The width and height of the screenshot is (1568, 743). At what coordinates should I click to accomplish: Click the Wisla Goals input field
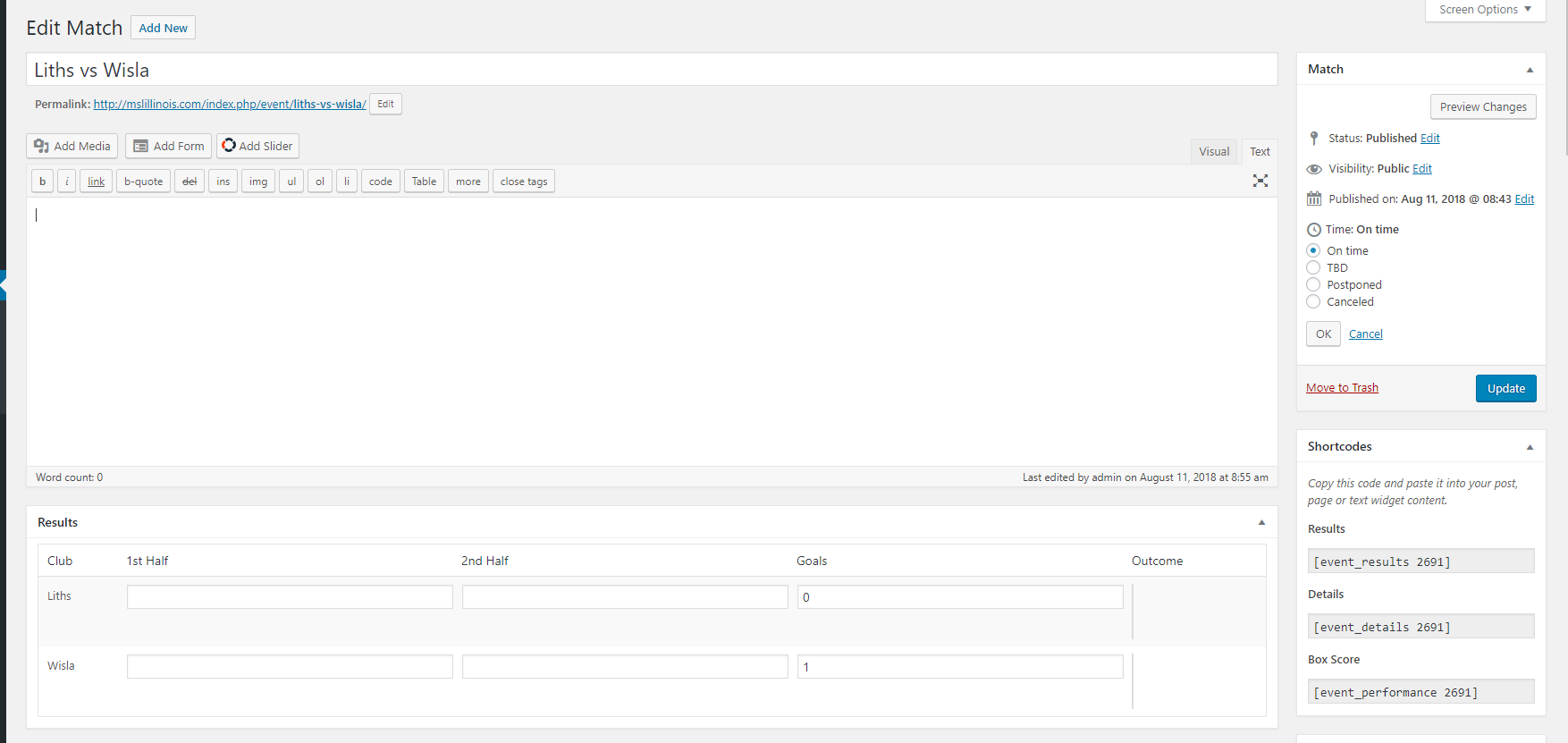pyautogui.click(x=960, y=666)
